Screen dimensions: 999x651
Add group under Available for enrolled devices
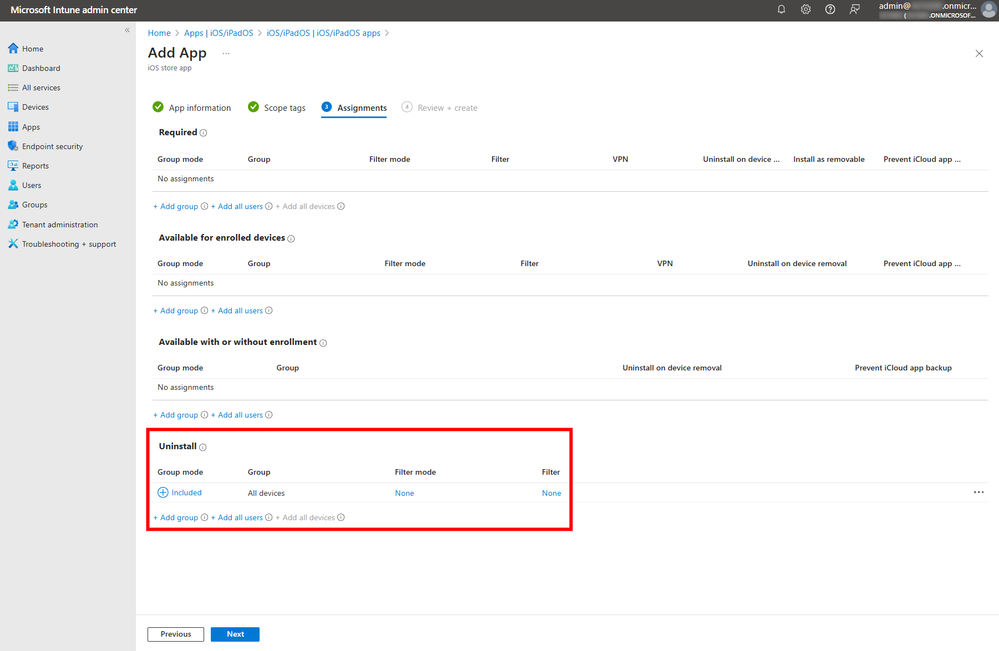coord(176,311)
